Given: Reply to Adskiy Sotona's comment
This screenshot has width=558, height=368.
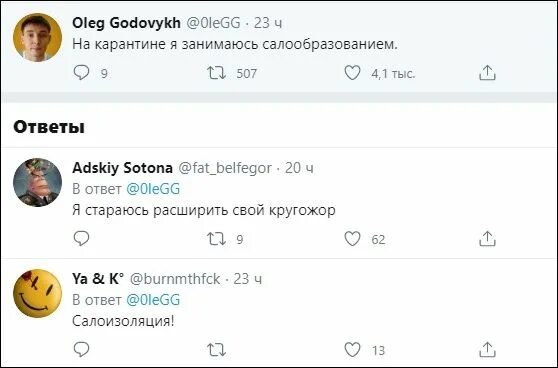Looking at the screenshot, I should point(81,238).
